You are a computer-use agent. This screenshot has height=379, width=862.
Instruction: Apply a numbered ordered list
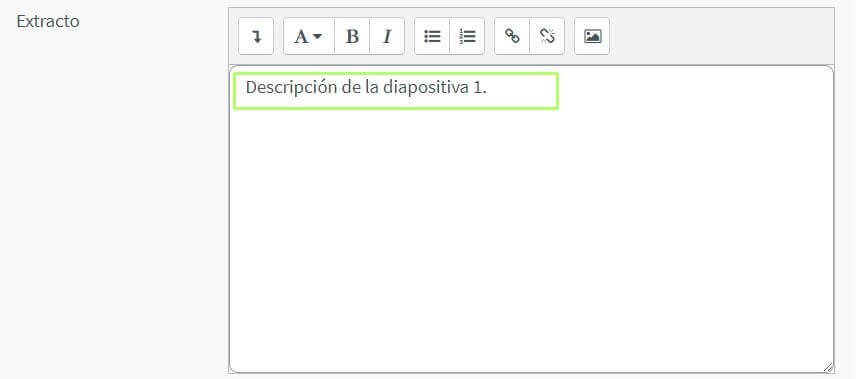coord(467,36)
